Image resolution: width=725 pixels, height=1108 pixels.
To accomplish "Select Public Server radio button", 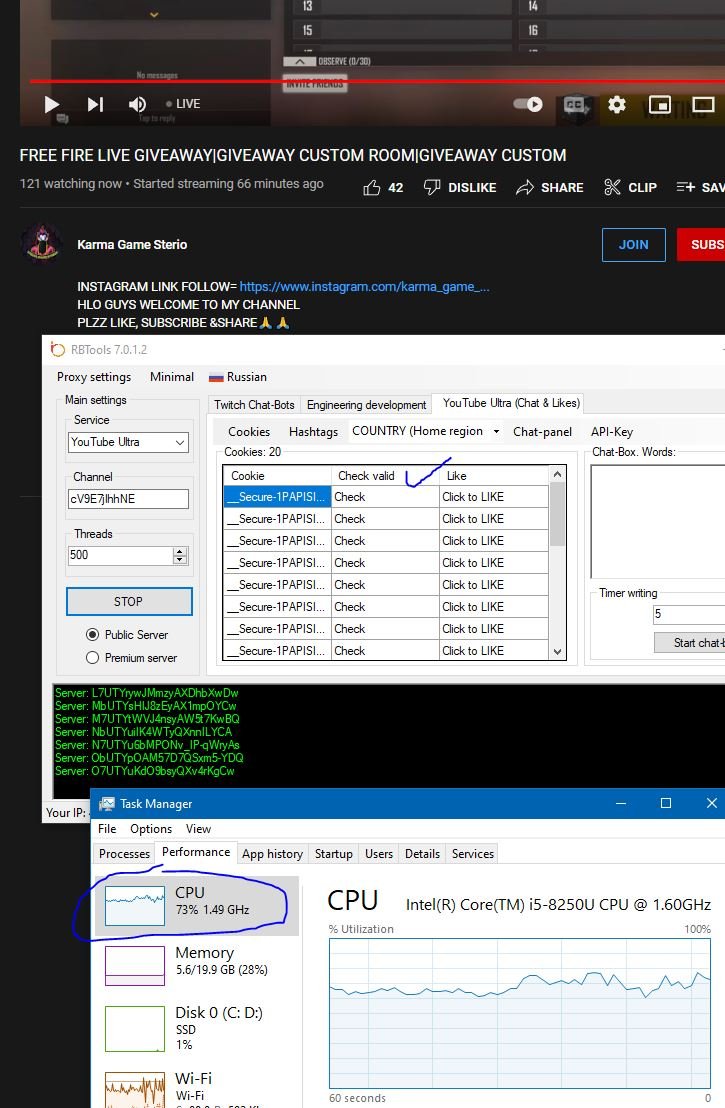I will click(x=93, y=635).
